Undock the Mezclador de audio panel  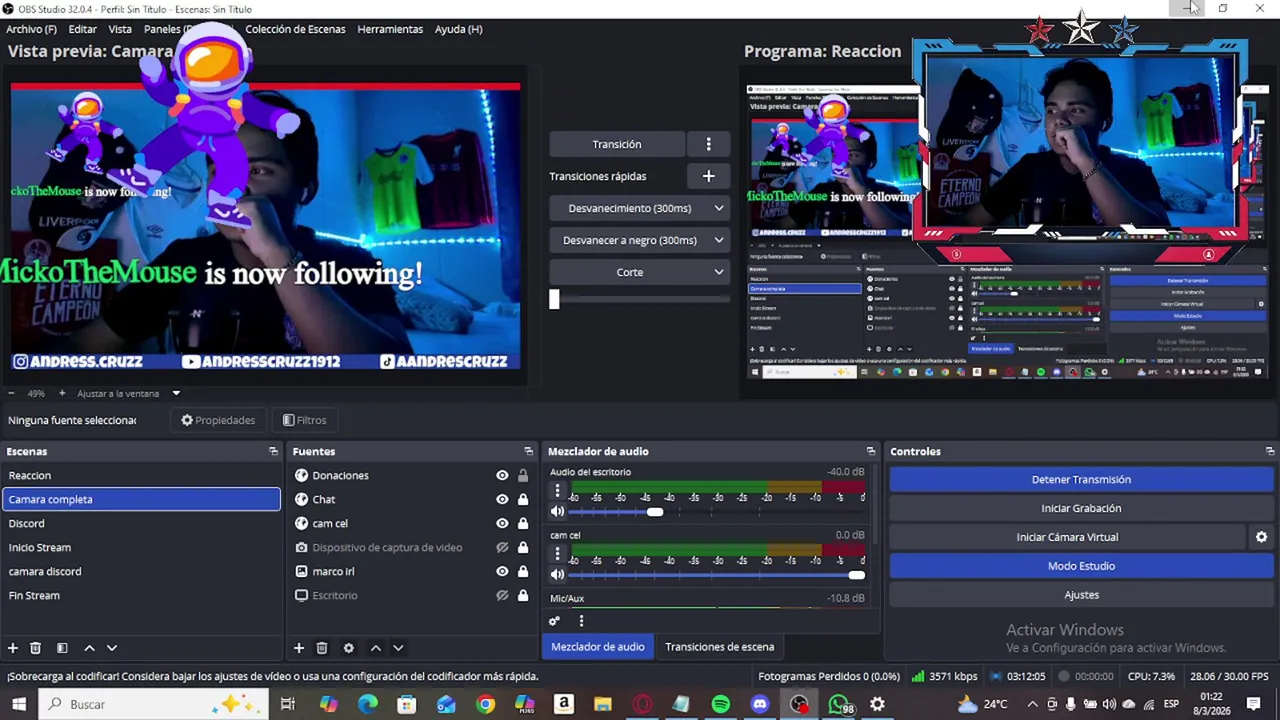pyautogui.click(x=871, y=452)
